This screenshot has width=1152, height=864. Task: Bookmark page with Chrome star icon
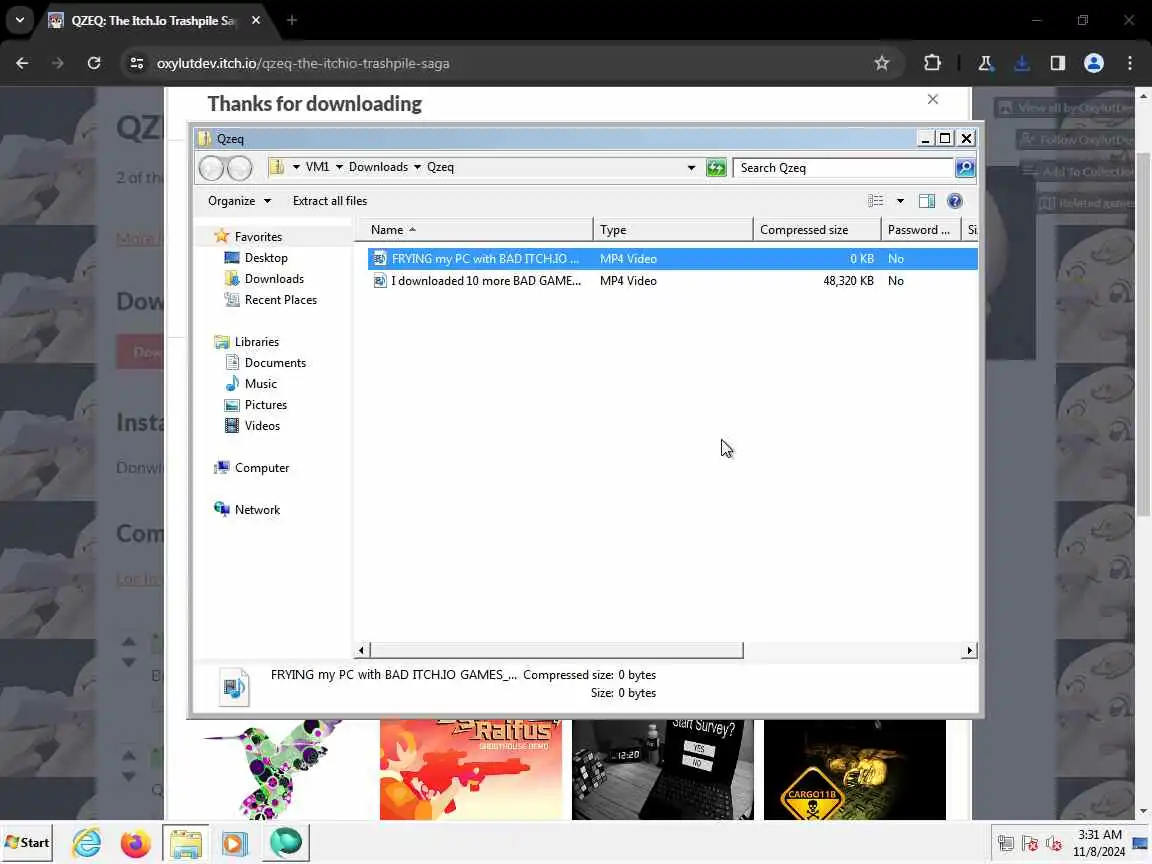coord(882,63)
